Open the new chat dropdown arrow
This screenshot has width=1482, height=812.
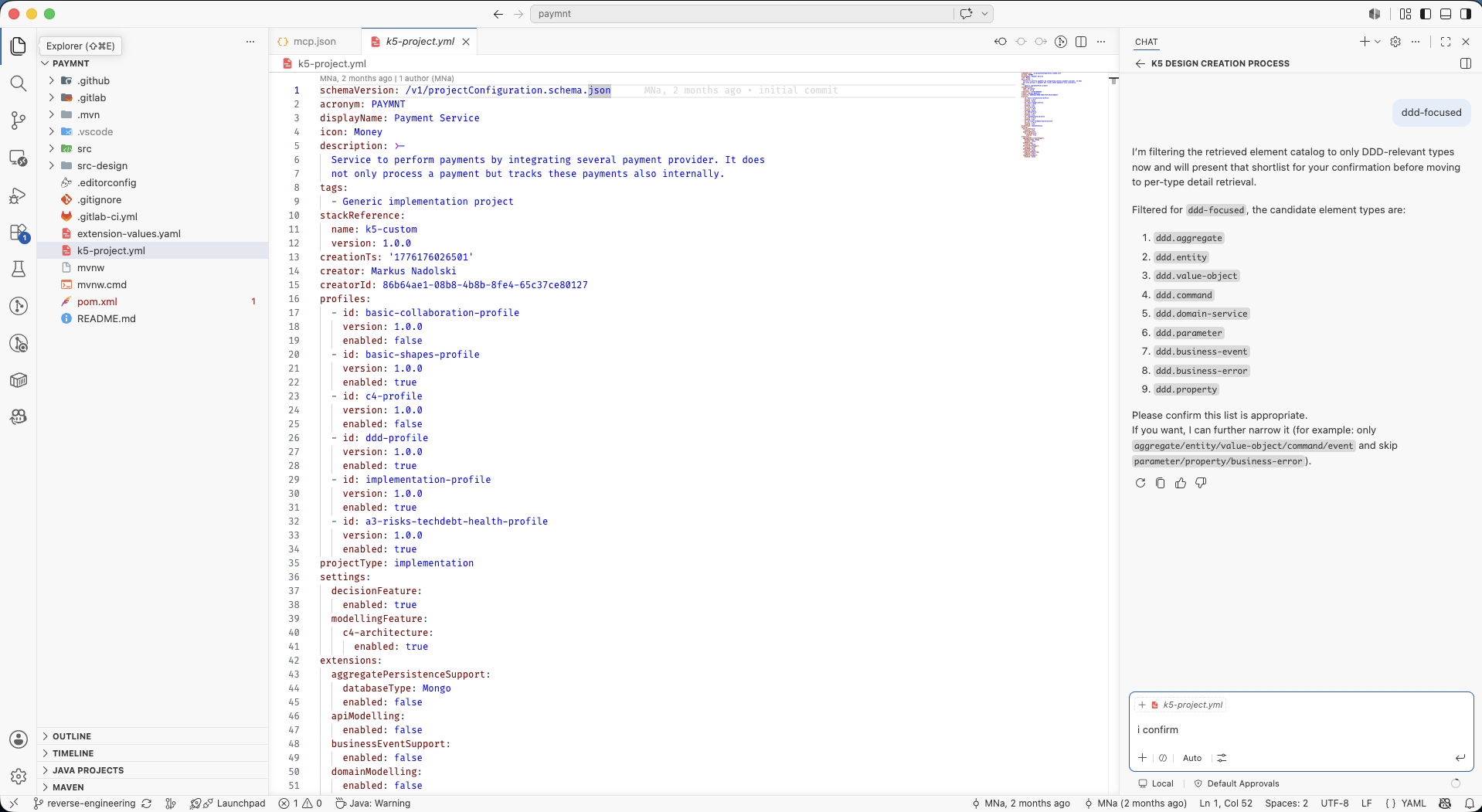click(1378, 42)
